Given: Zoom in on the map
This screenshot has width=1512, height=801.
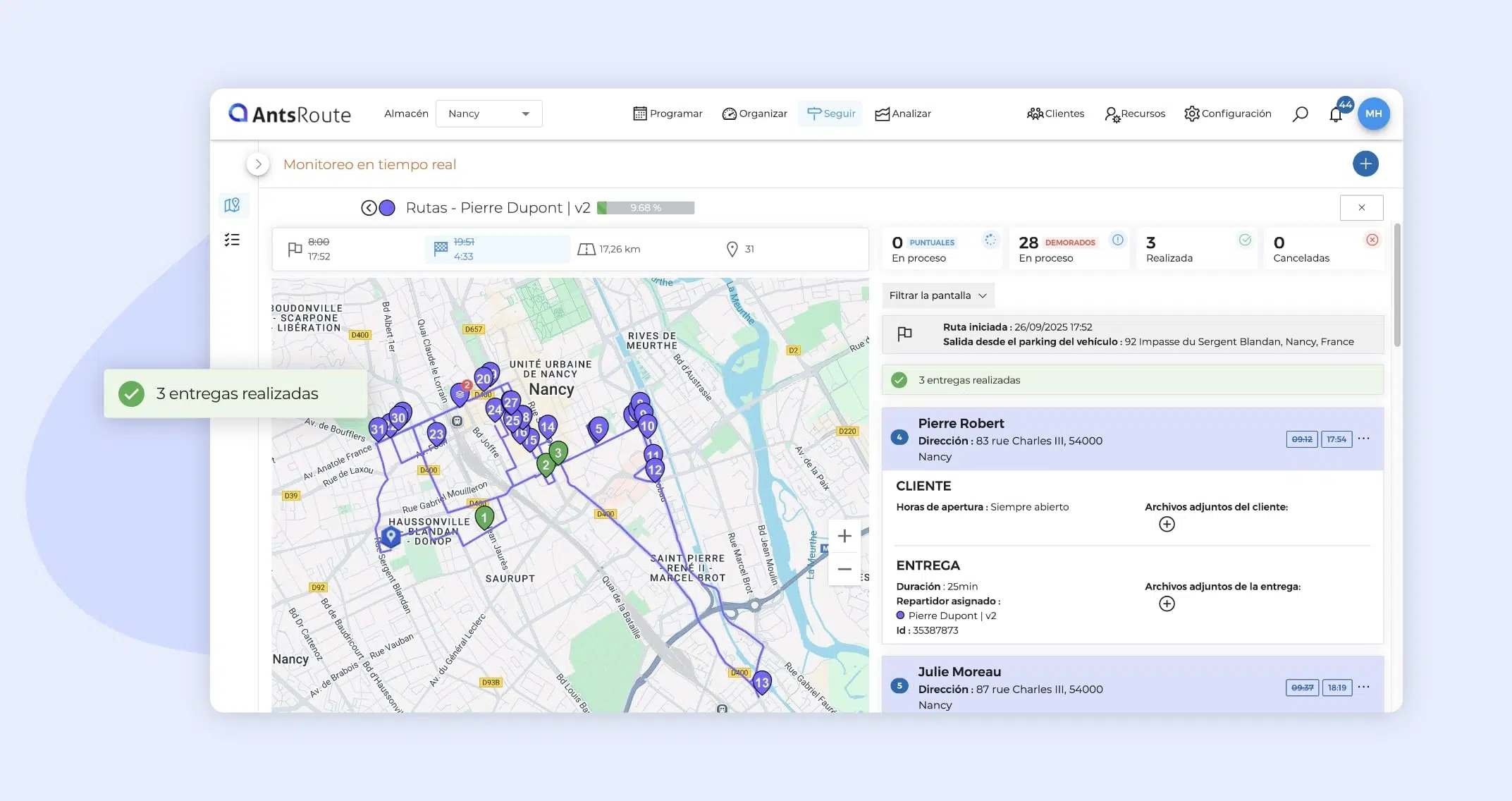Looking at the screenshot, I should (x=844, y=536).
